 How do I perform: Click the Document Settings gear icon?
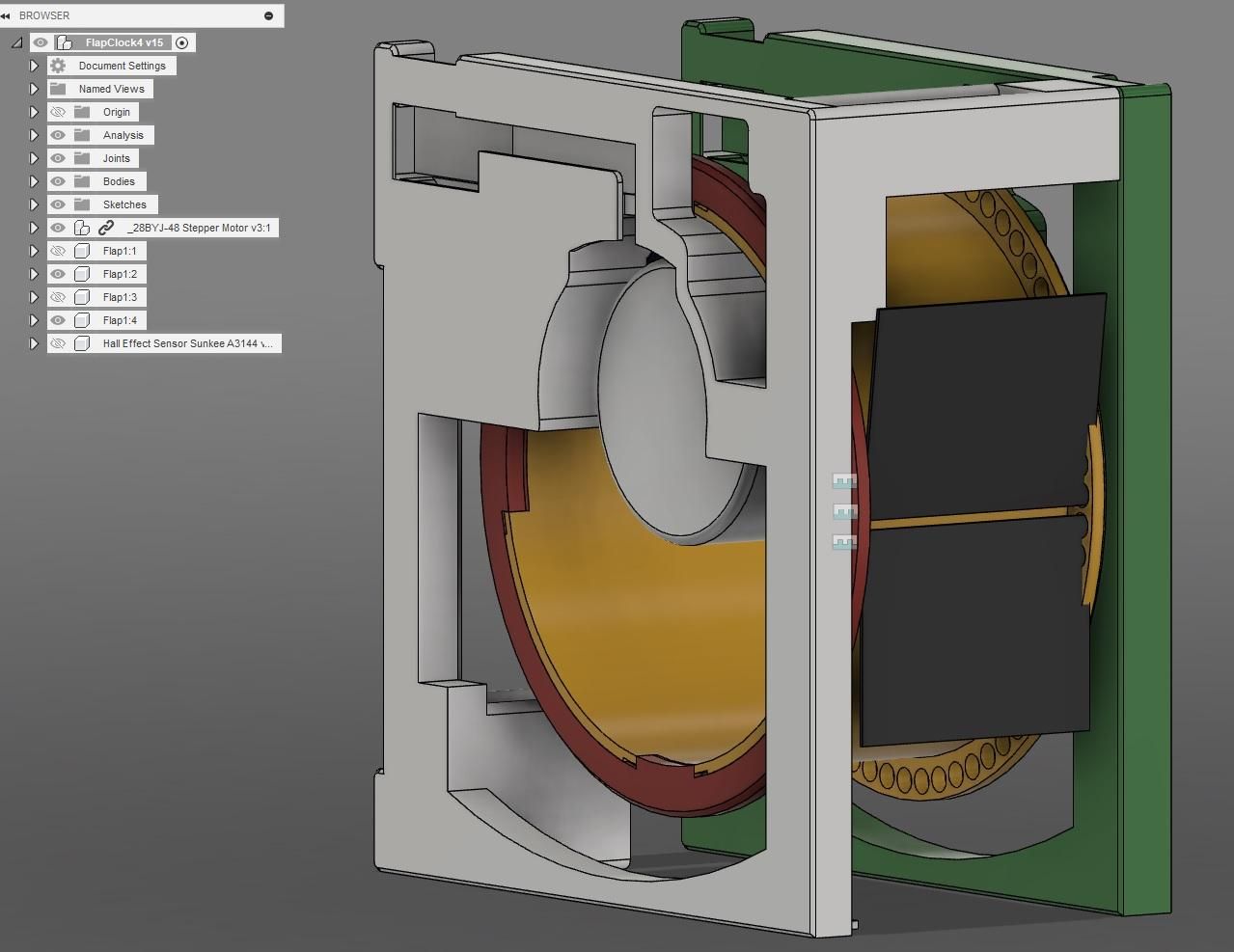point(58,66)
